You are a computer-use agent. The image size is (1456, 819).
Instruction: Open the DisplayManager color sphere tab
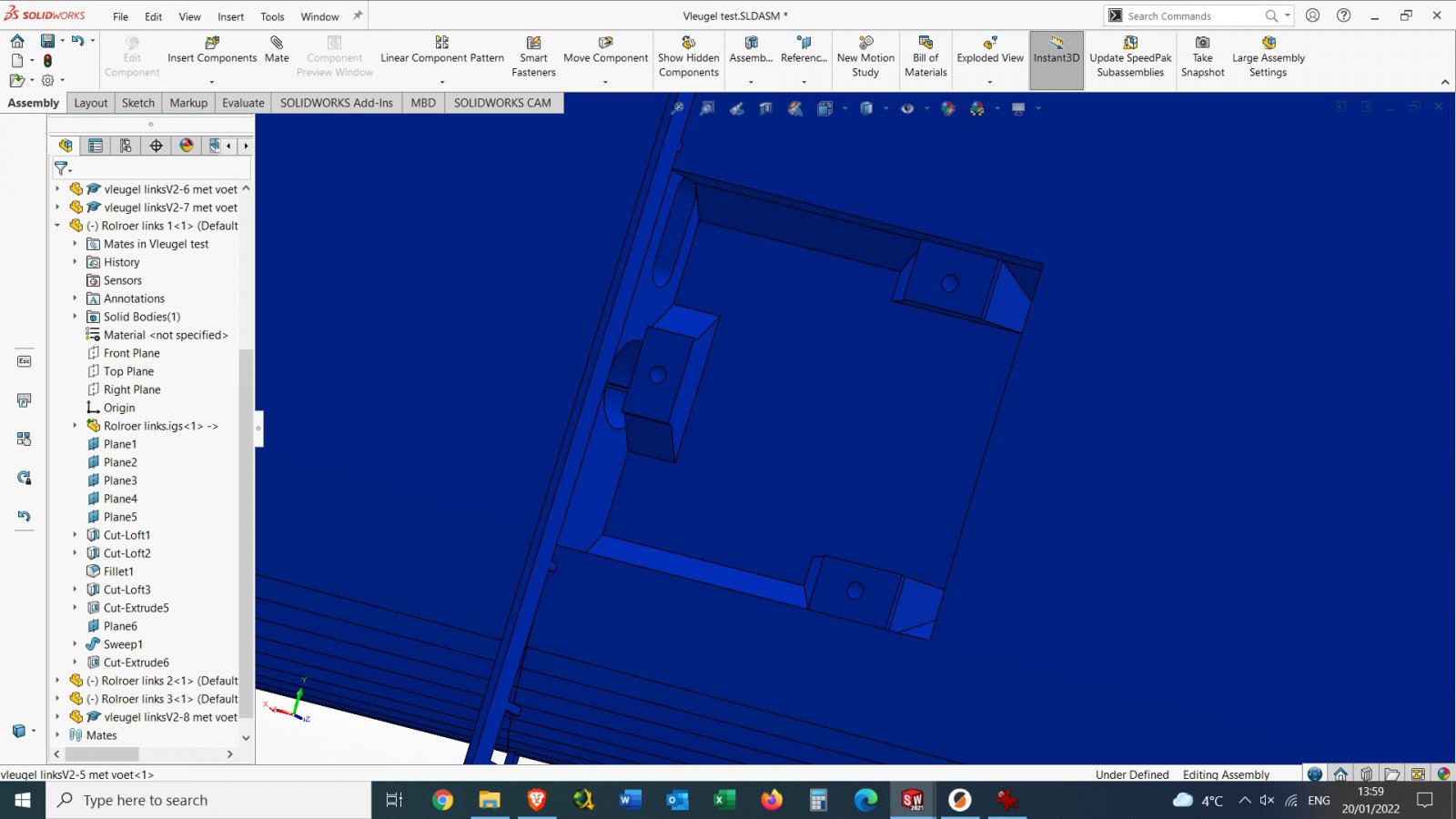(186, 146)
